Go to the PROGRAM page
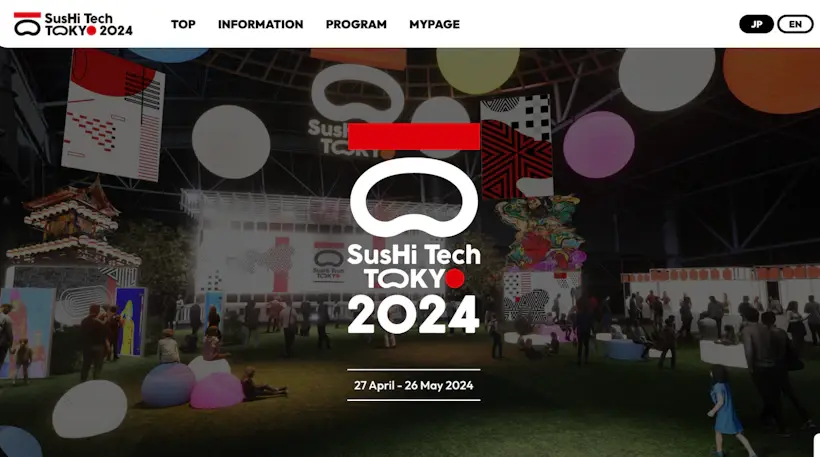This screenshot has height=457, width=820. (x=356, y=24)
